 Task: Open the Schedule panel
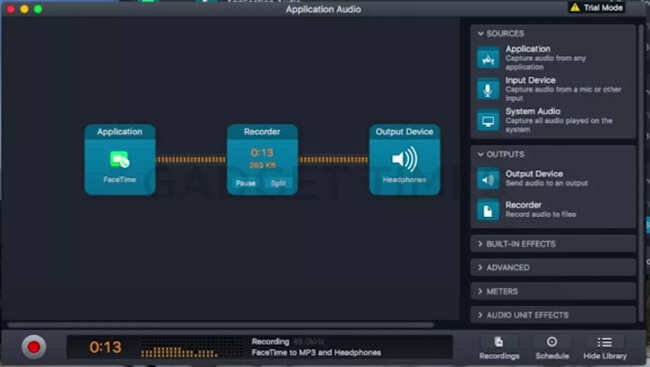point(552,348)
